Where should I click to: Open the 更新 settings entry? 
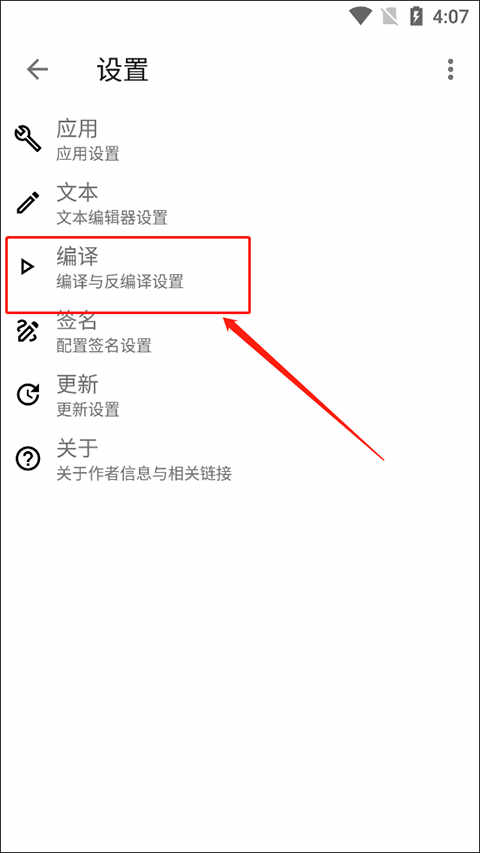click(240, 396)
